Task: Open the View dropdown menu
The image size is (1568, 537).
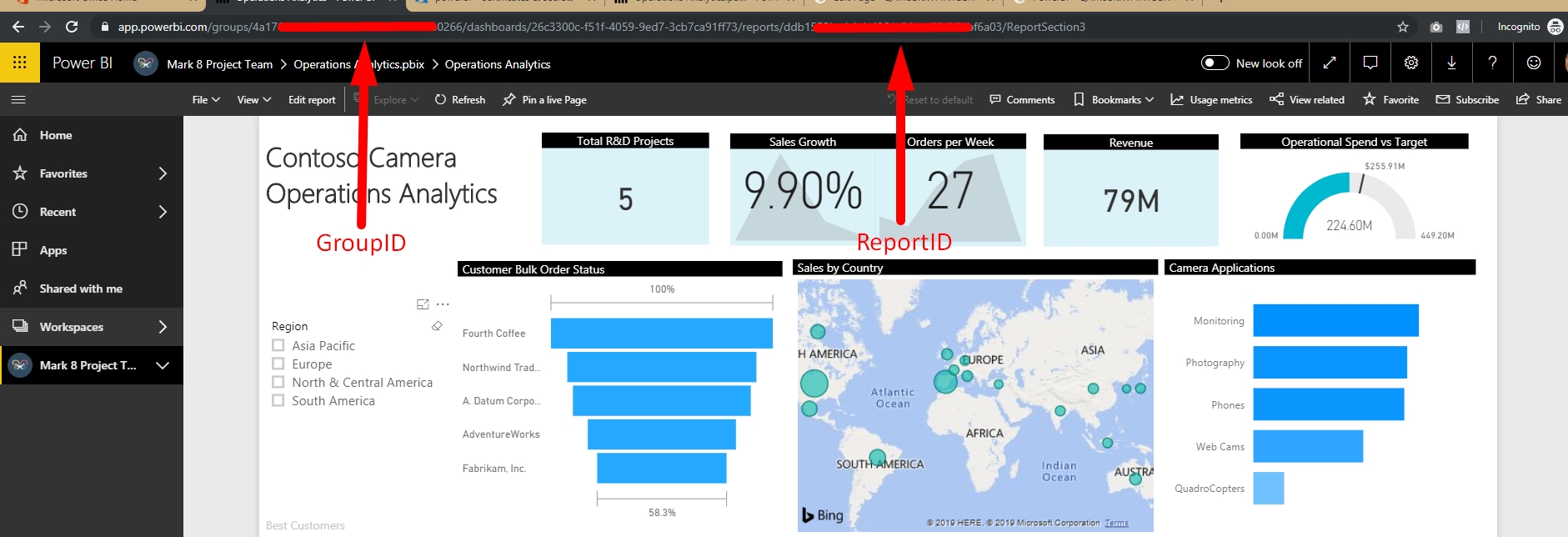Action: [254, 99]
